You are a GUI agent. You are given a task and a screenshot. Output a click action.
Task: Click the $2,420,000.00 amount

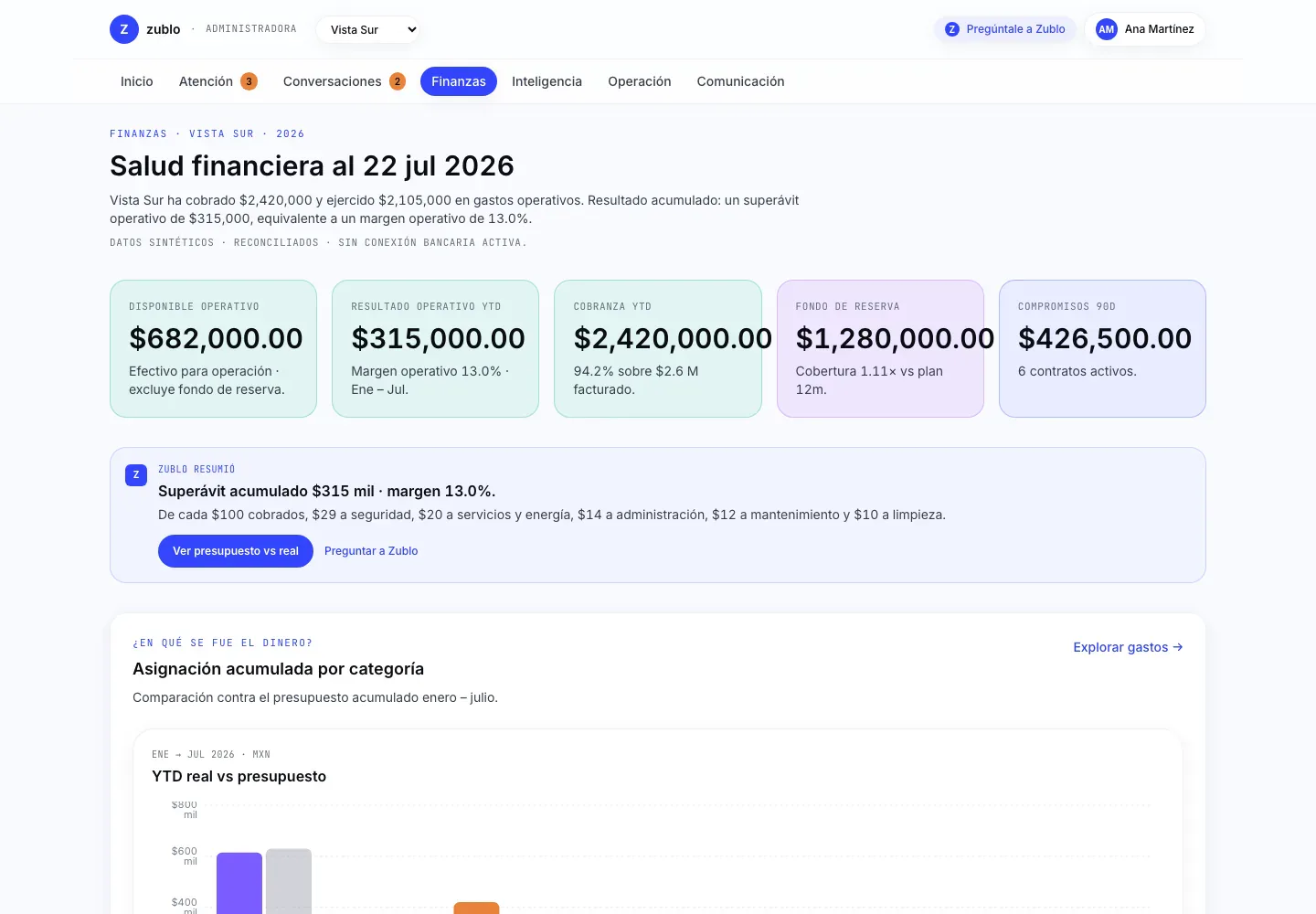(673, 338)
